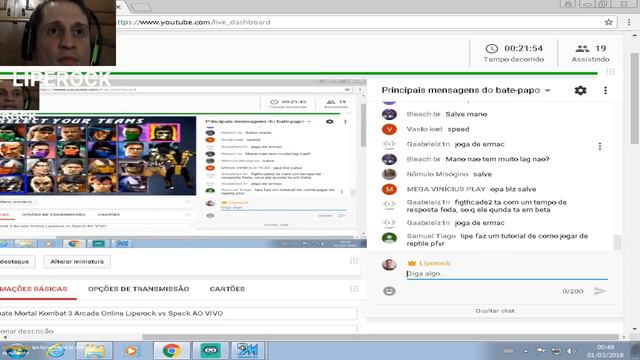Click the chat messages scrollbar
This screenshot has height=360, width=640.
coord(618,242)
